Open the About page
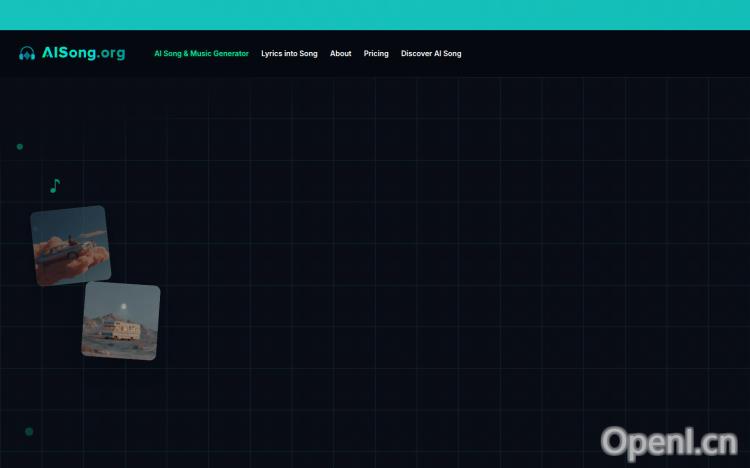Screen dimensions: 750x468 341,54
